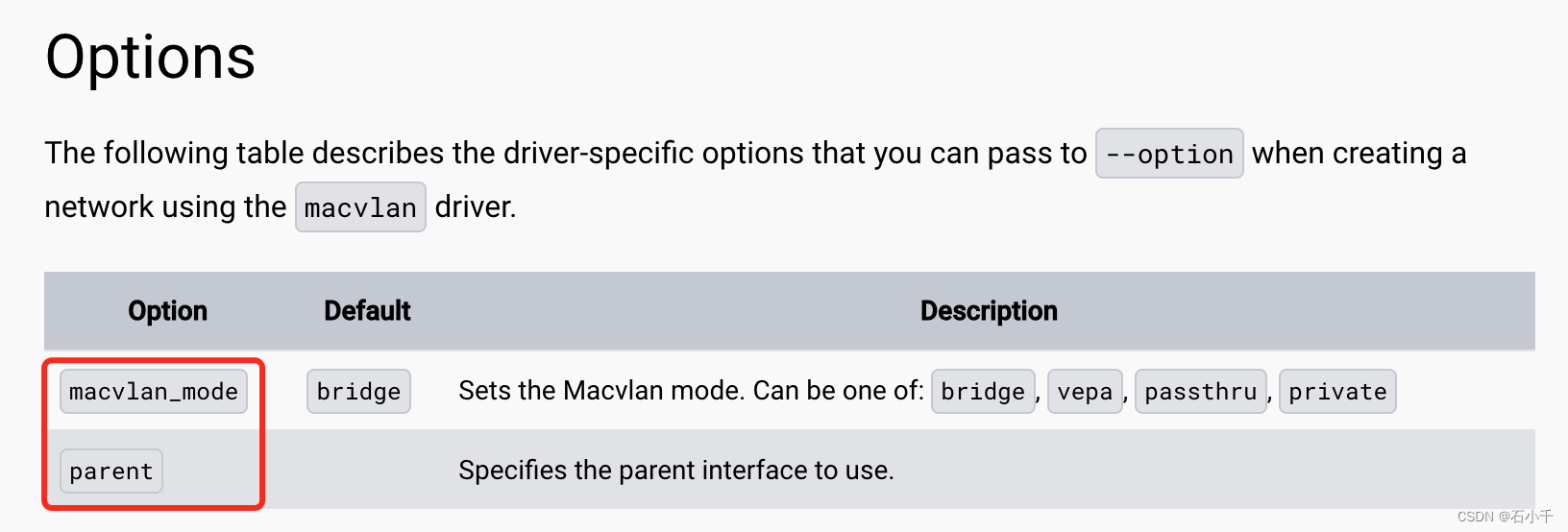Click the passthru mode tag

1201,392
